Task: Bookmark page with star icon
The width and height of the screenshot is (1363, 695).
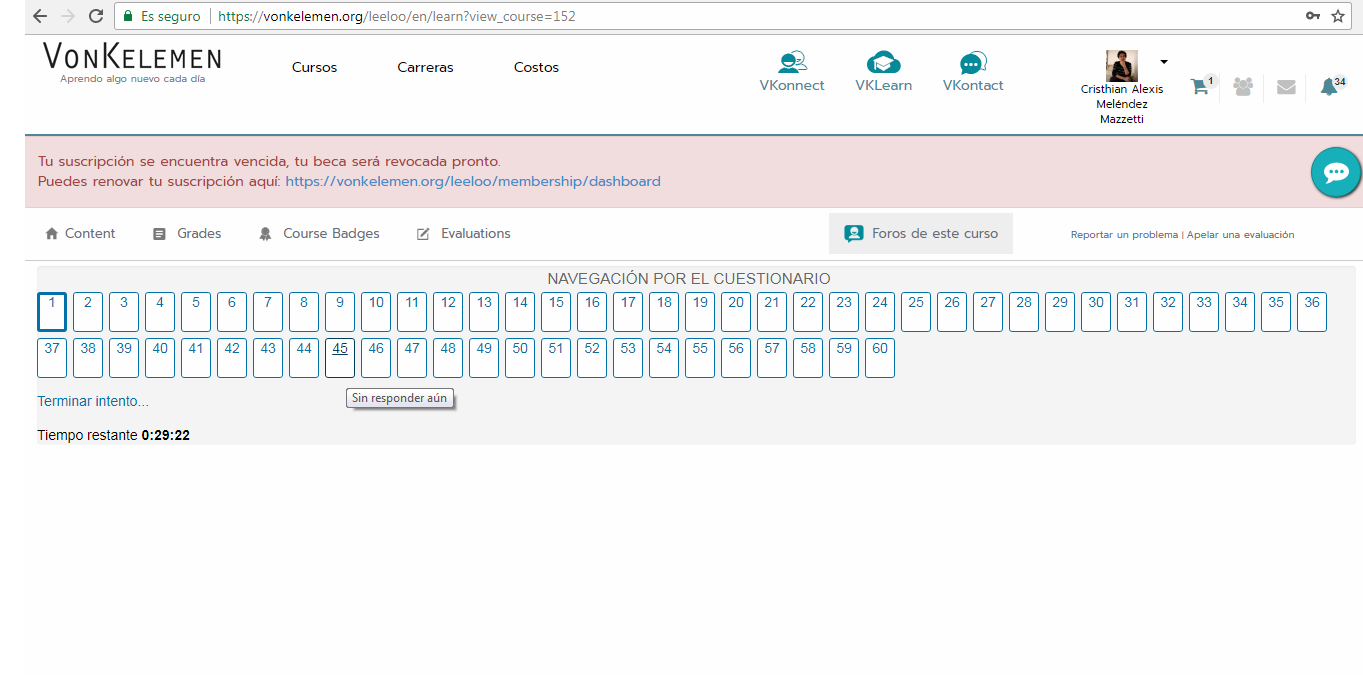Action: click(1338, 16)
